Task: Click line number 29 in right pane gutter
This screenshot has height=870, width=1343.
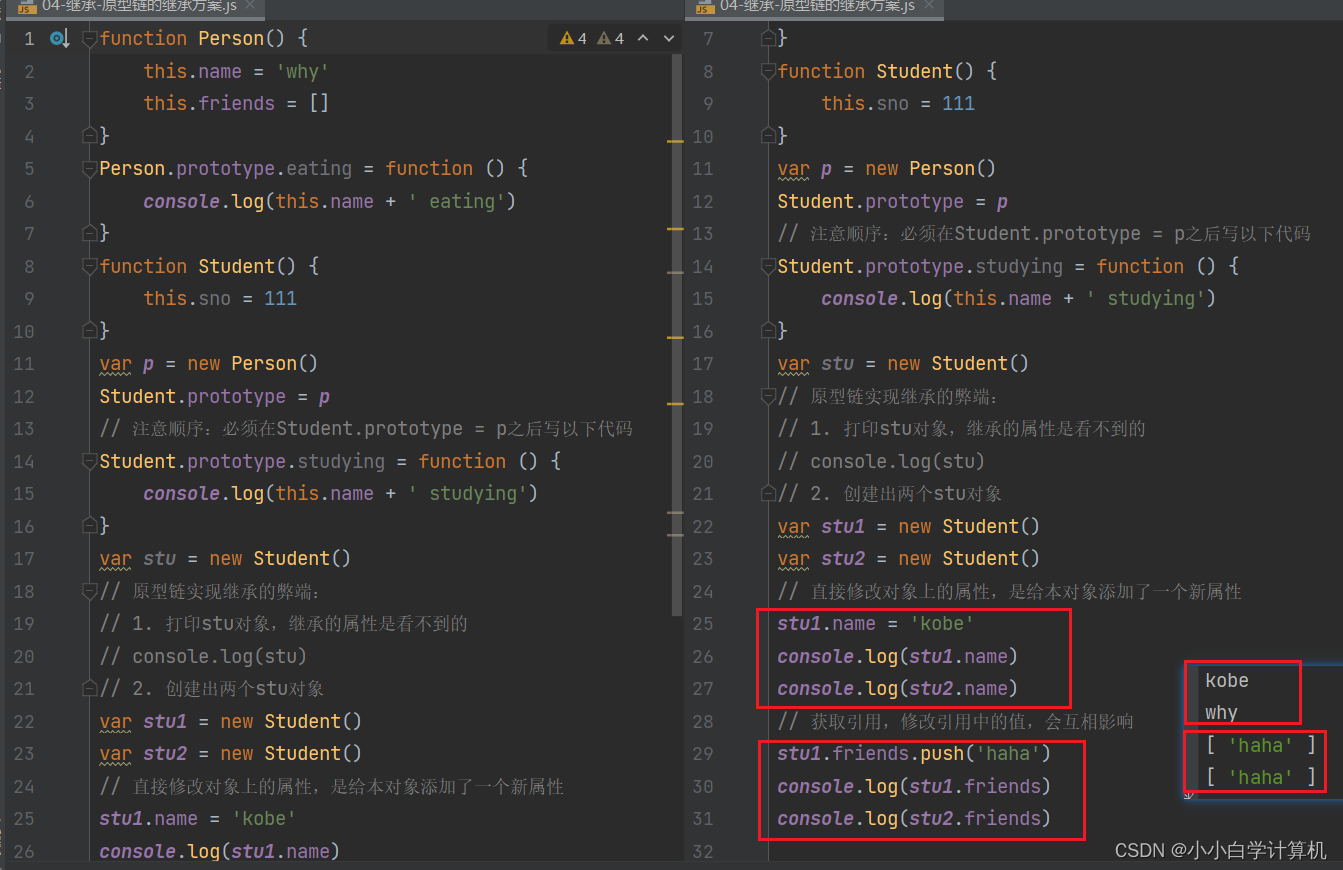Action: (703, 753)
